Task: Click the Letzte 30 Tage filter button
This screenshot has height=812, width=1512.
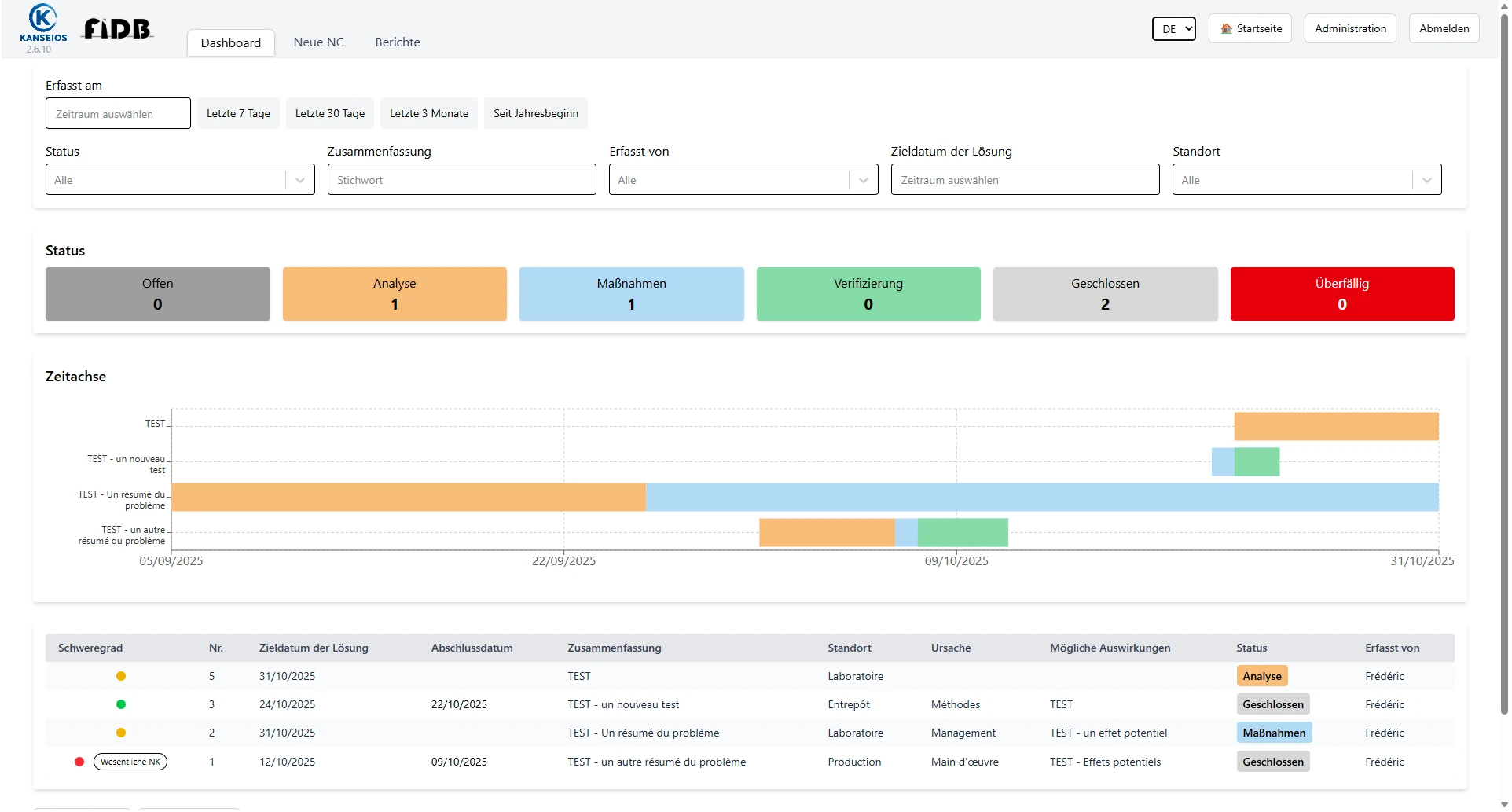Action: click(329, 113)
